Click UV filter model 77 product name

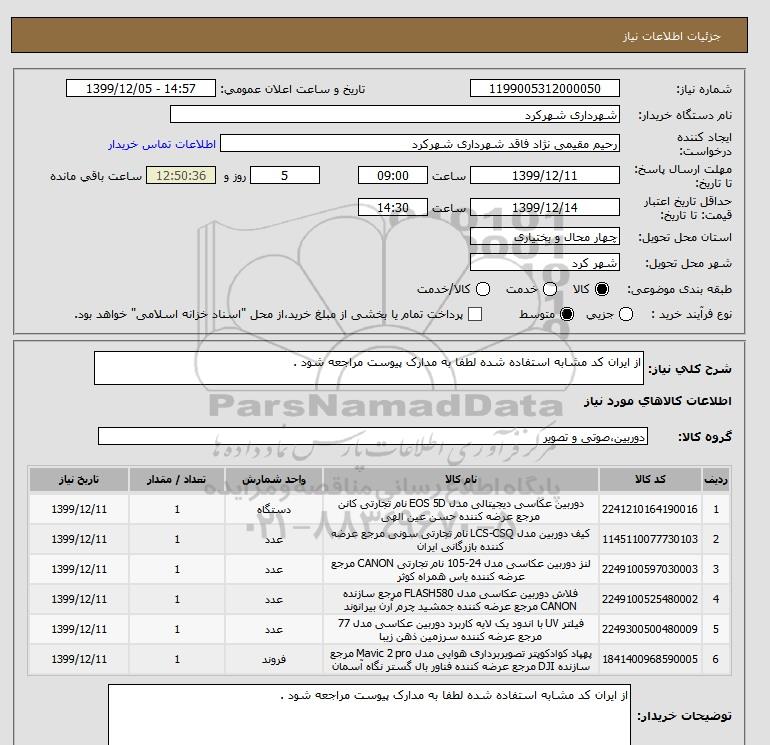[x=461, y=630]
